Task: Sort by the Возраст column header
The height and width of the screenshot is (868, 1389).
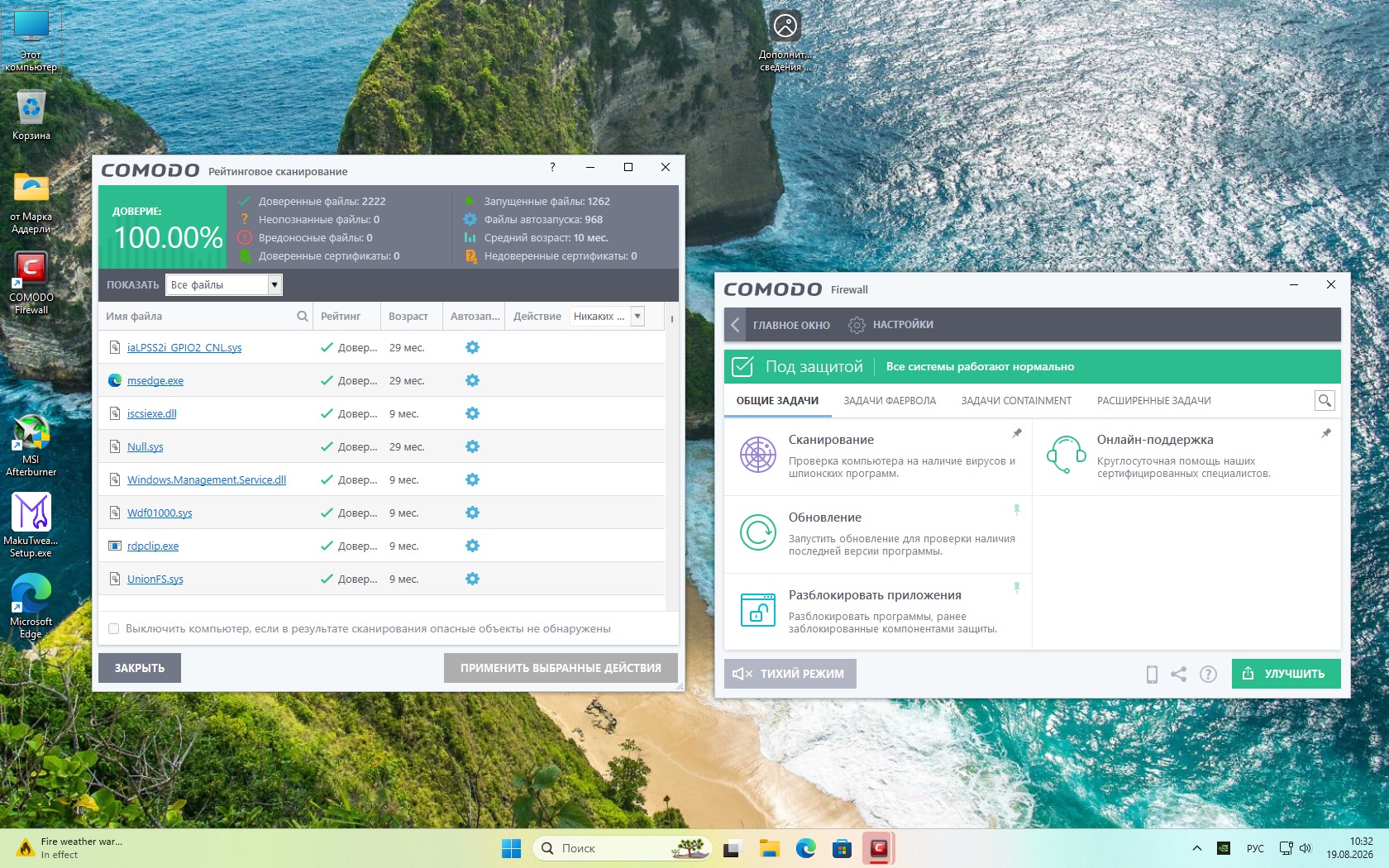Action: tap(411, 316)
